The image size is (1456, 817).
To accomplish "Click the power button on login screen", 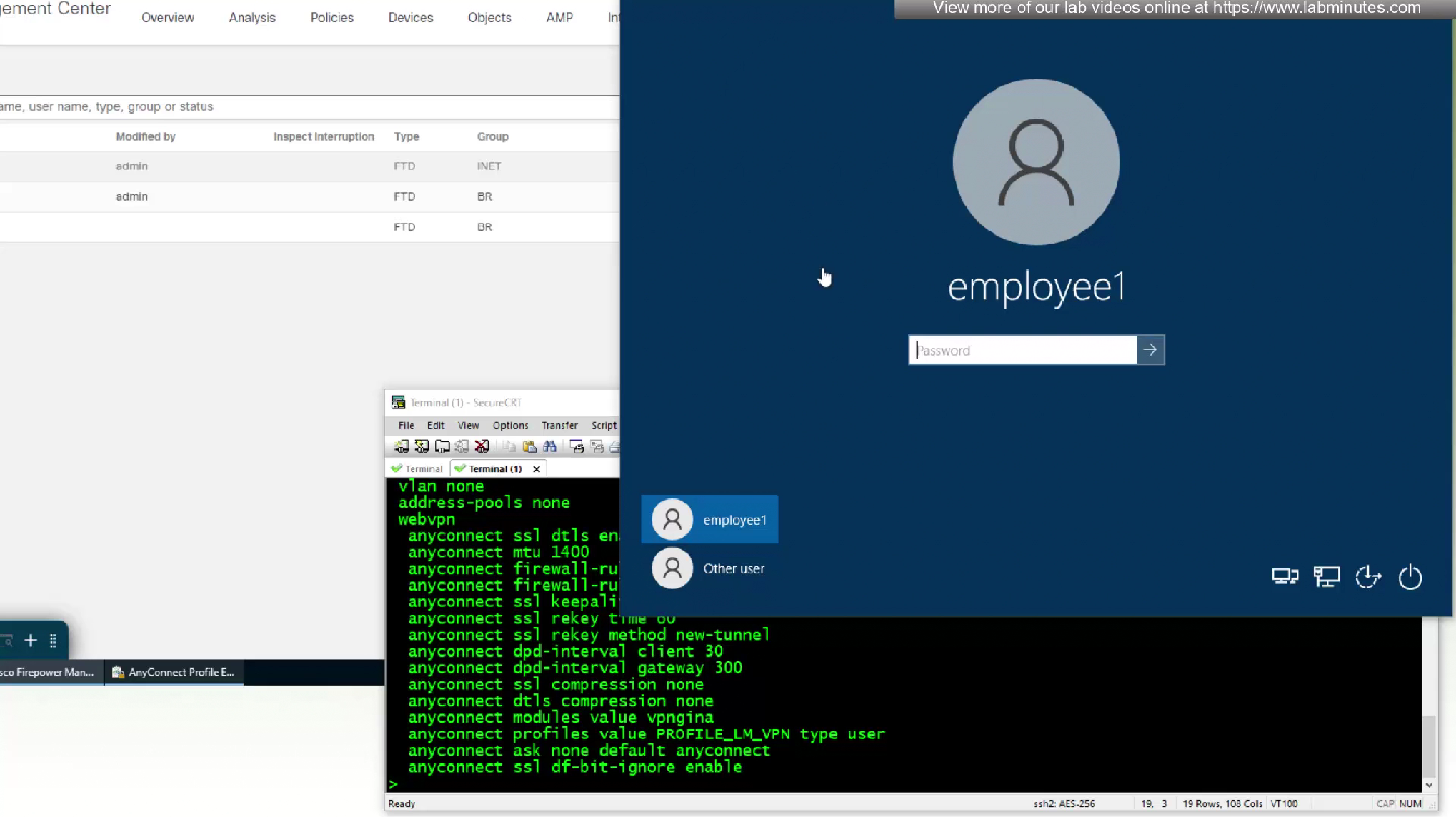I will pos(1410,577).
